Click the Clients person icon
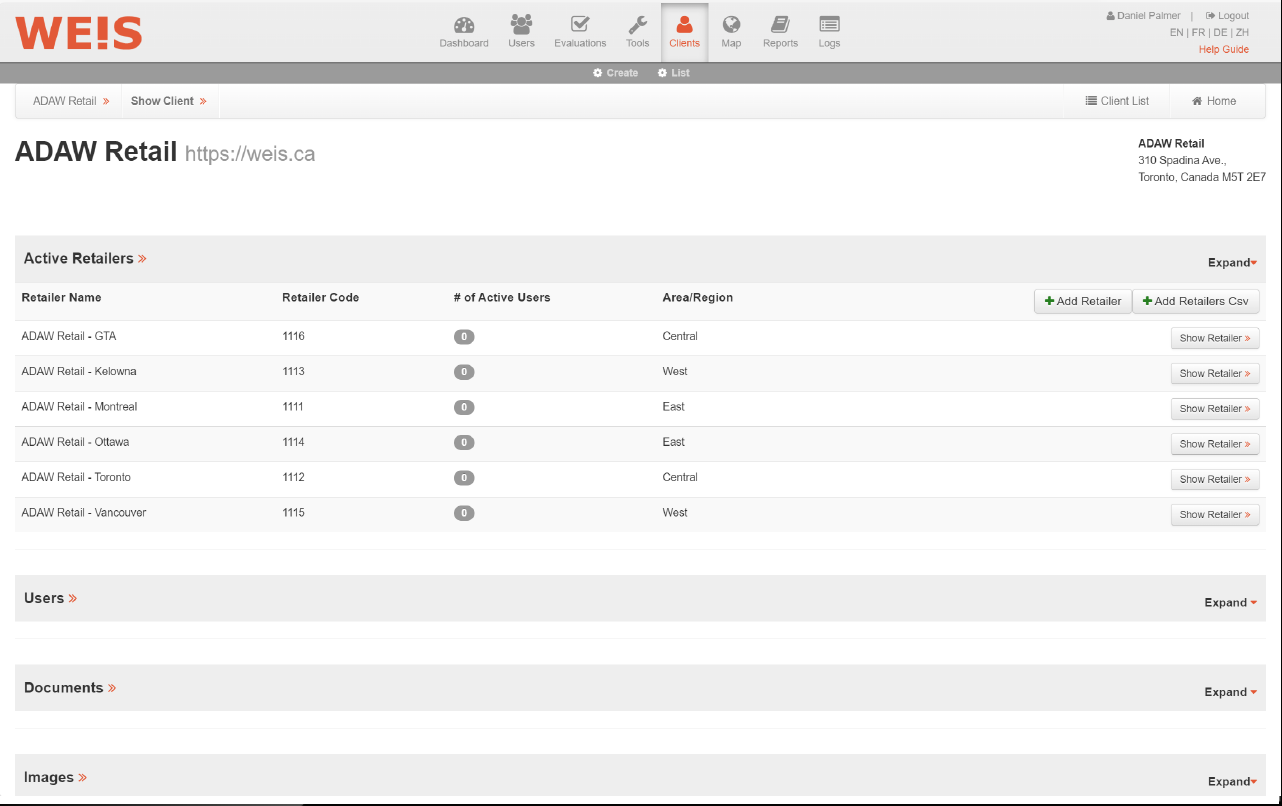 [x=684, y=25]
